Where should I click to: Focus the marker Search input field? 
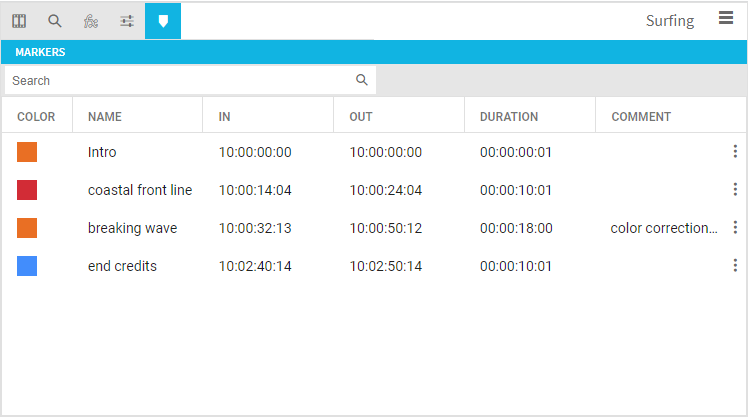[180, 80]
